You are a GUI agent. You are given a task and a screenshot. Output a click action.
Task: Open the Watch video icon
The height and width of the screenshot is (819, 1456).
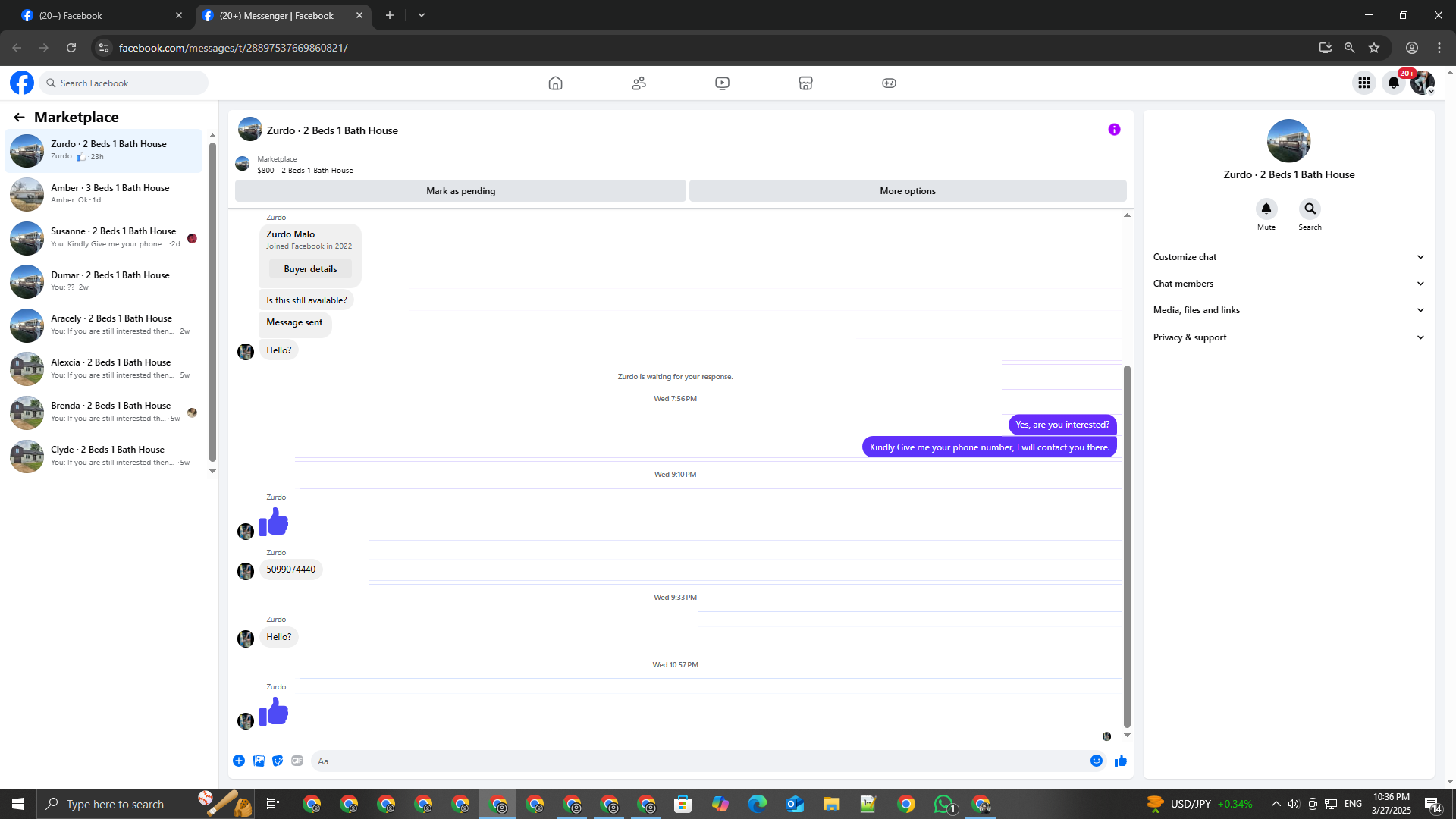point(722,83)
